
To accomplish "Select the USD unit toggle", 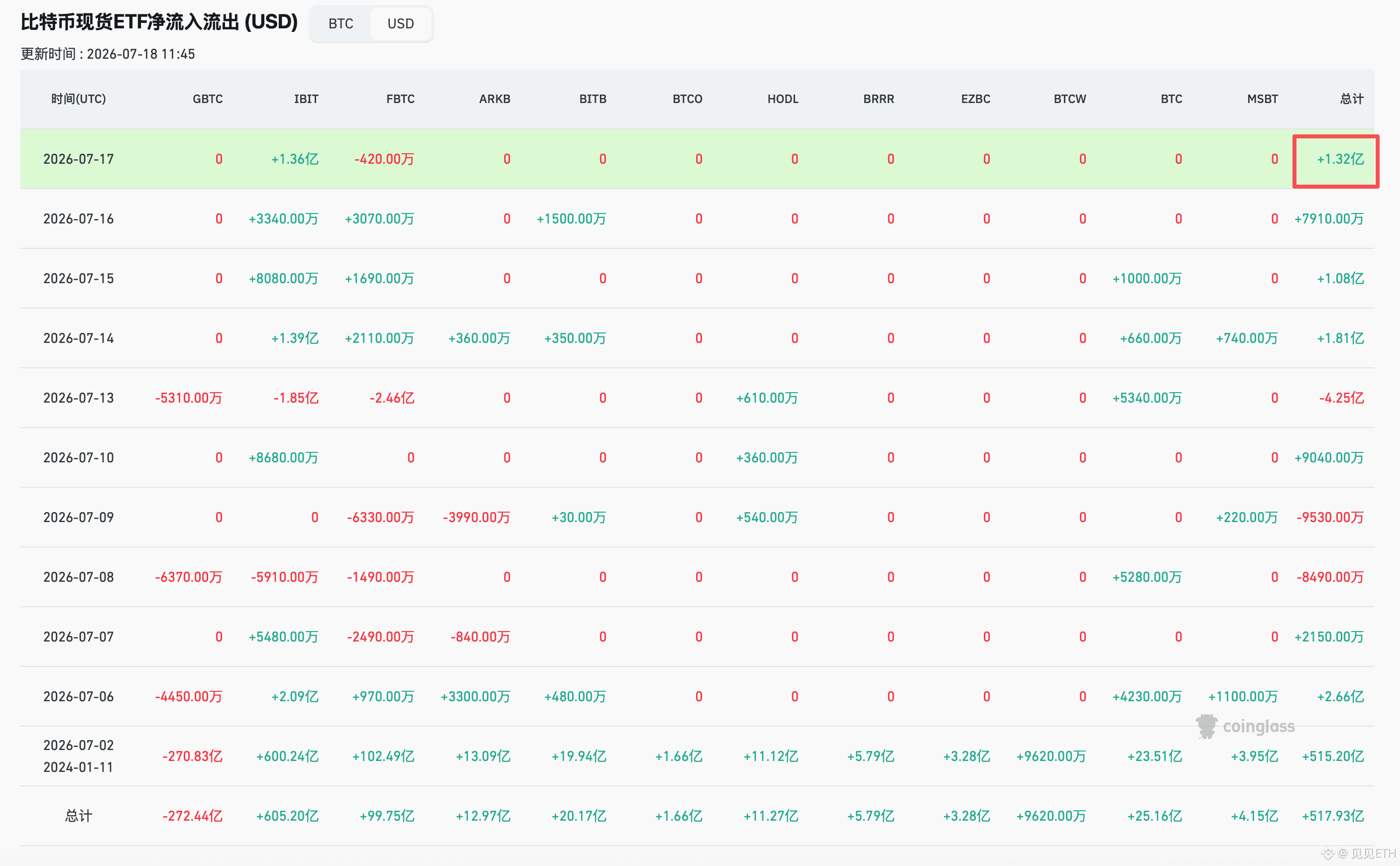I will pyautogui.click(x=400, y=23).
